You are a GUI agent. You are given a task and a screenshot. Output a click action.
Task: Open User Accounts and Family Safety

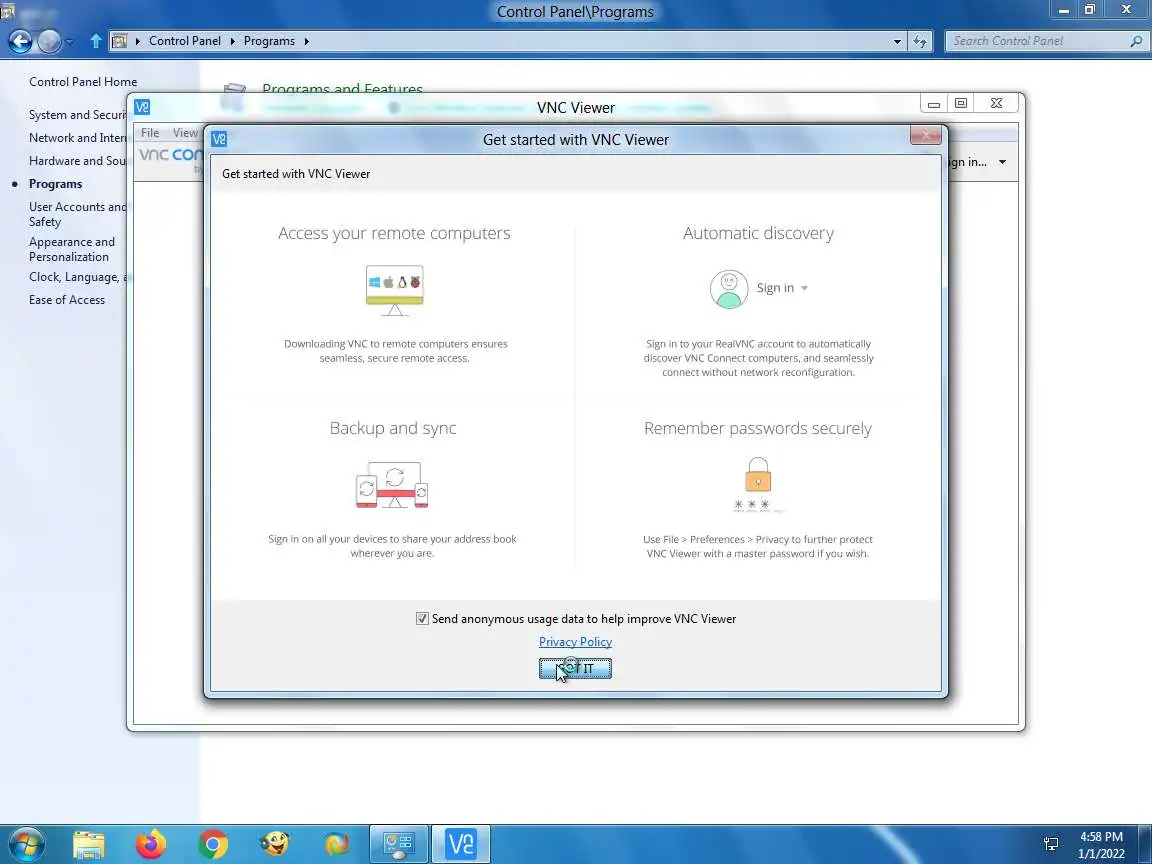tap(78, 214)
